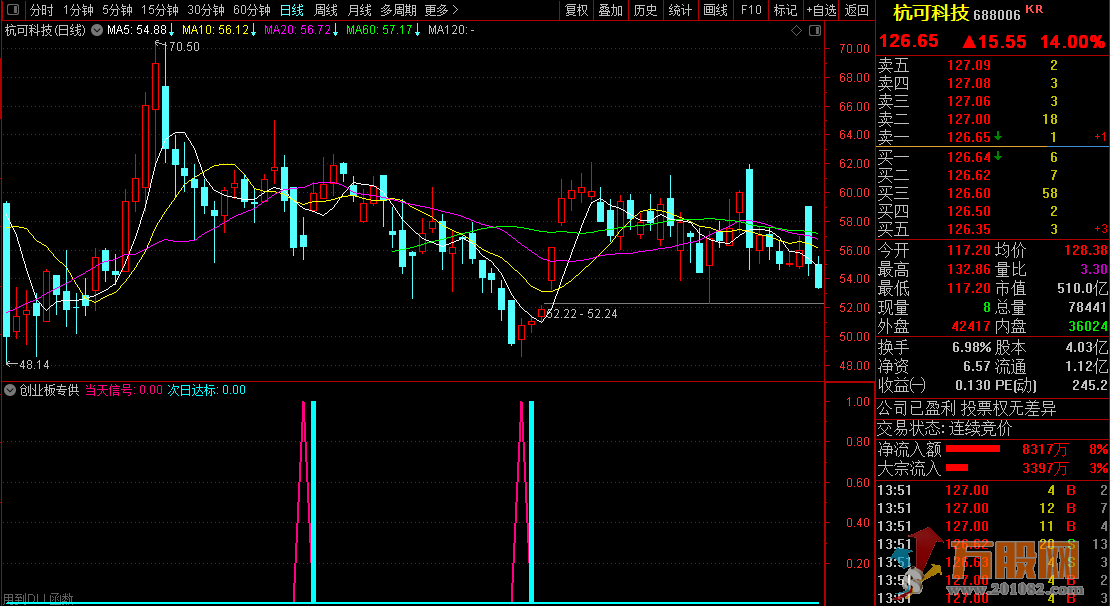The height and width of the screenshot is (606, 1110).
Task: Add stock with +自选 button
Action: [x=821, y=10]
